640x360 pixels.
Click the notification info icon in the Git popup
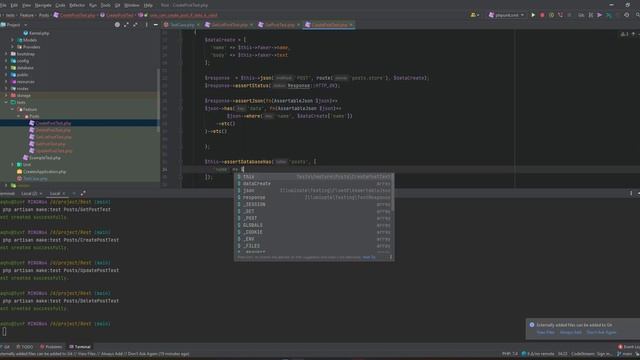point(532,325)
